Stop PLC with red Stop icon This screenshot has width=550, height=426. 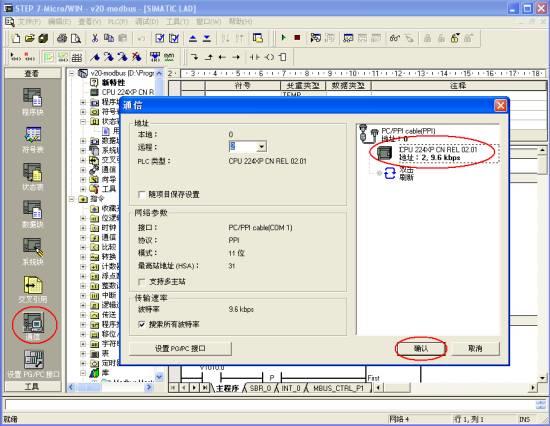pyautogui.click(x=297, y=38)
